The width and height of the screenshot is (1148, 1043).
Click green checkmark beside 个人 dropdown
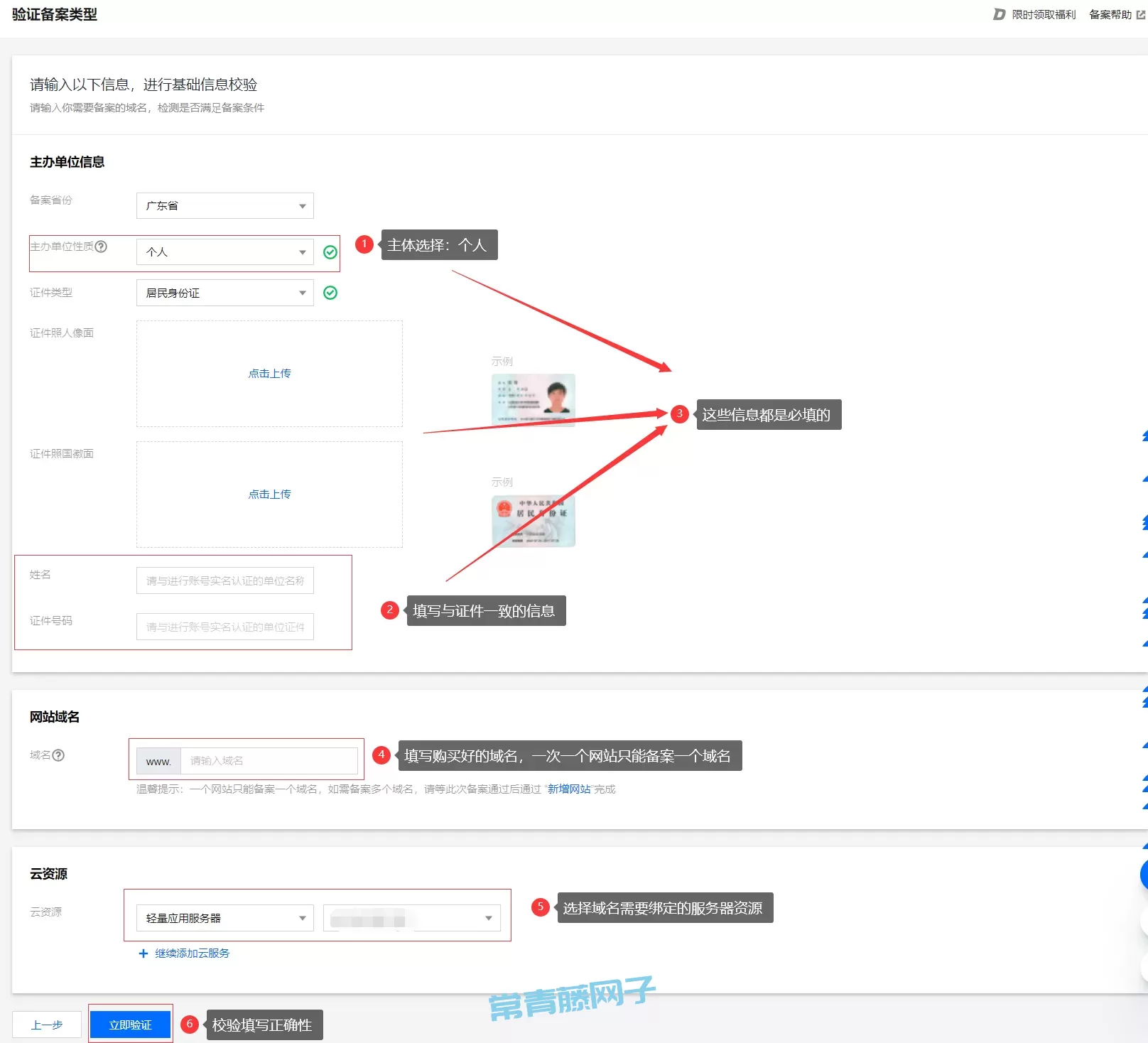click(x=330, y=252)
